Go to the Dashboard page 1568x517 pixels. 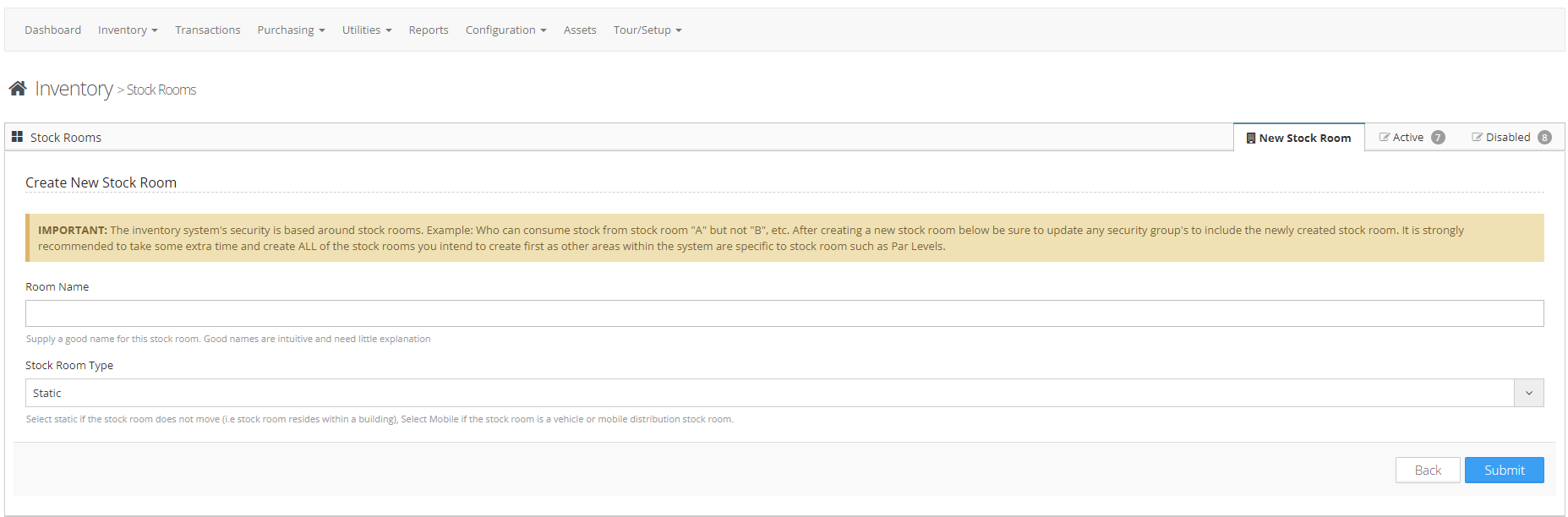pyautogui.click(x=52, y=30)
